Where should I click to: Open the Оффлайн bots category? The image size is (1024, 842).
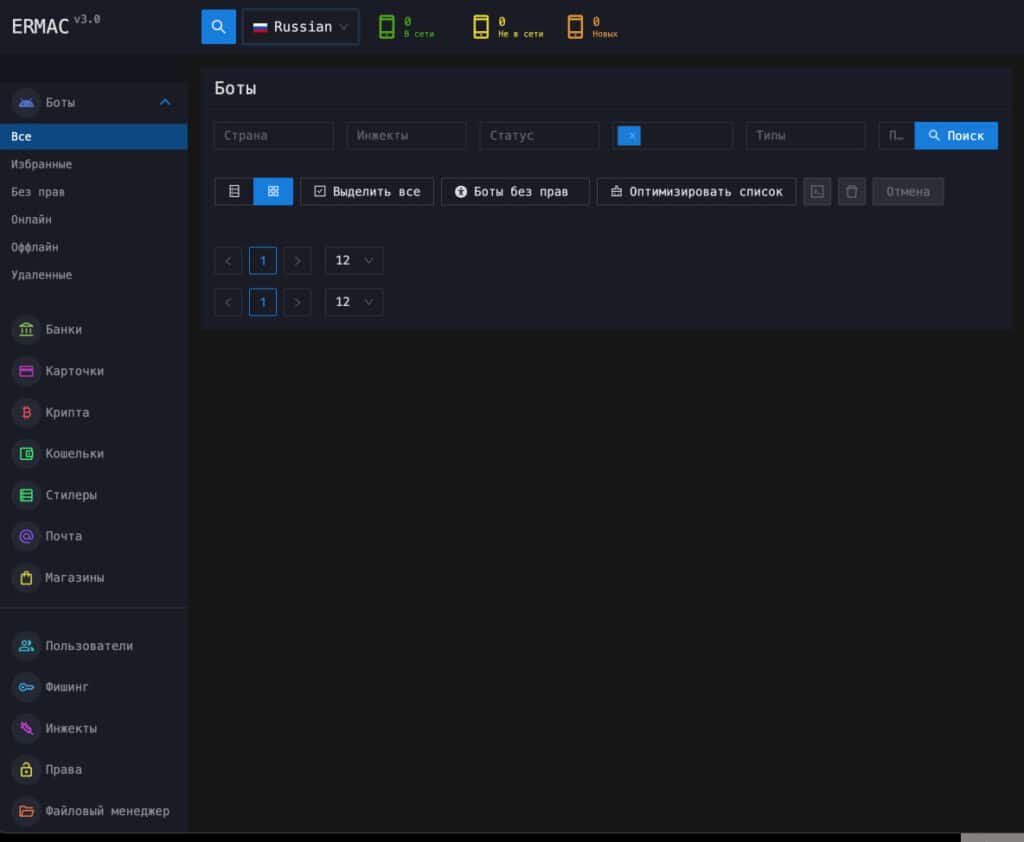[x=36, y=246]
